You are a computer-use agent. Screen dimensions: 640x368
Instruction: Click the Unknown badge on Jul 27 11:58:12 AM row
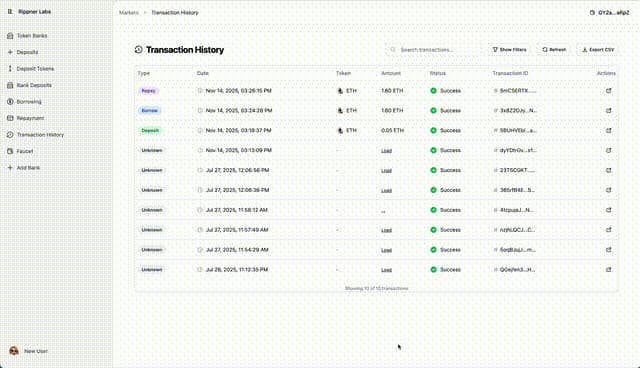tap(152, 210)
